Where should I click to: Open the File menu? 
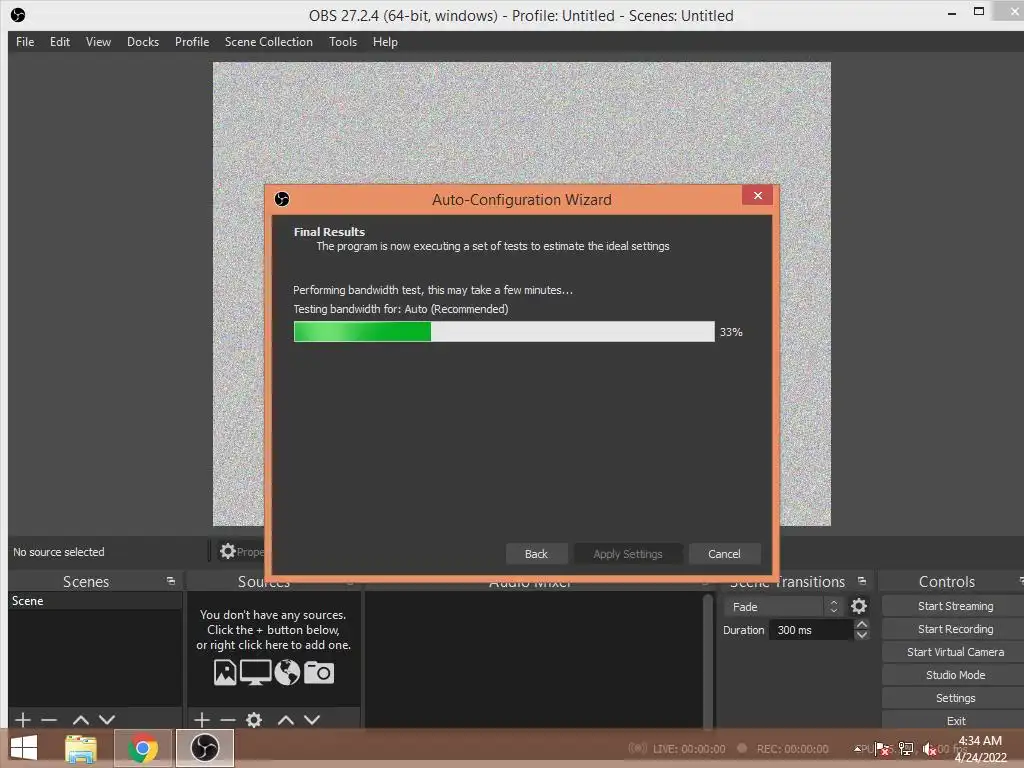25,42
